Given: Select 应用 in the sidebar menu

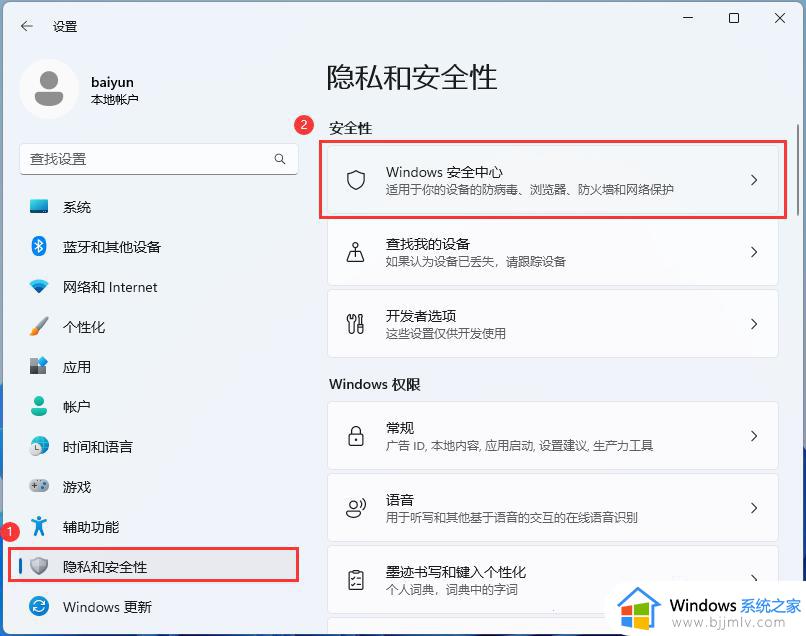Looking at the screenshot, I should pos(77,367).
